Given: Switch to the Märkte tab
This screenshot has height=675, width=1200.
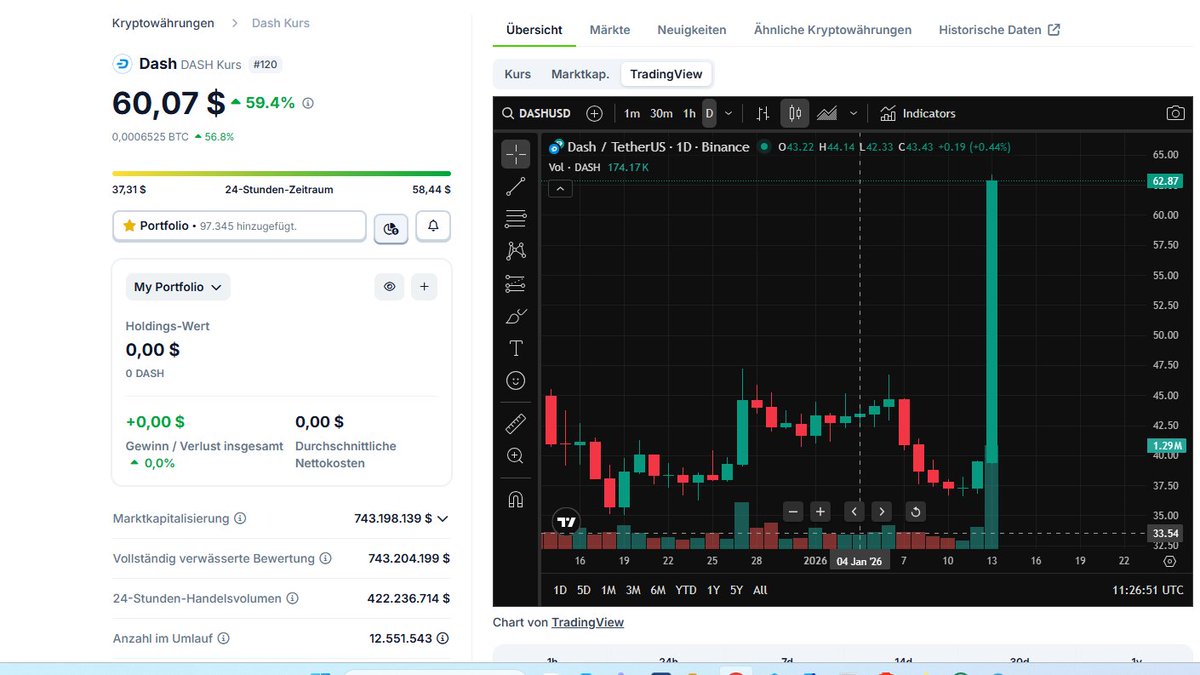Looking at the screenshot, I should coord(610,30).
